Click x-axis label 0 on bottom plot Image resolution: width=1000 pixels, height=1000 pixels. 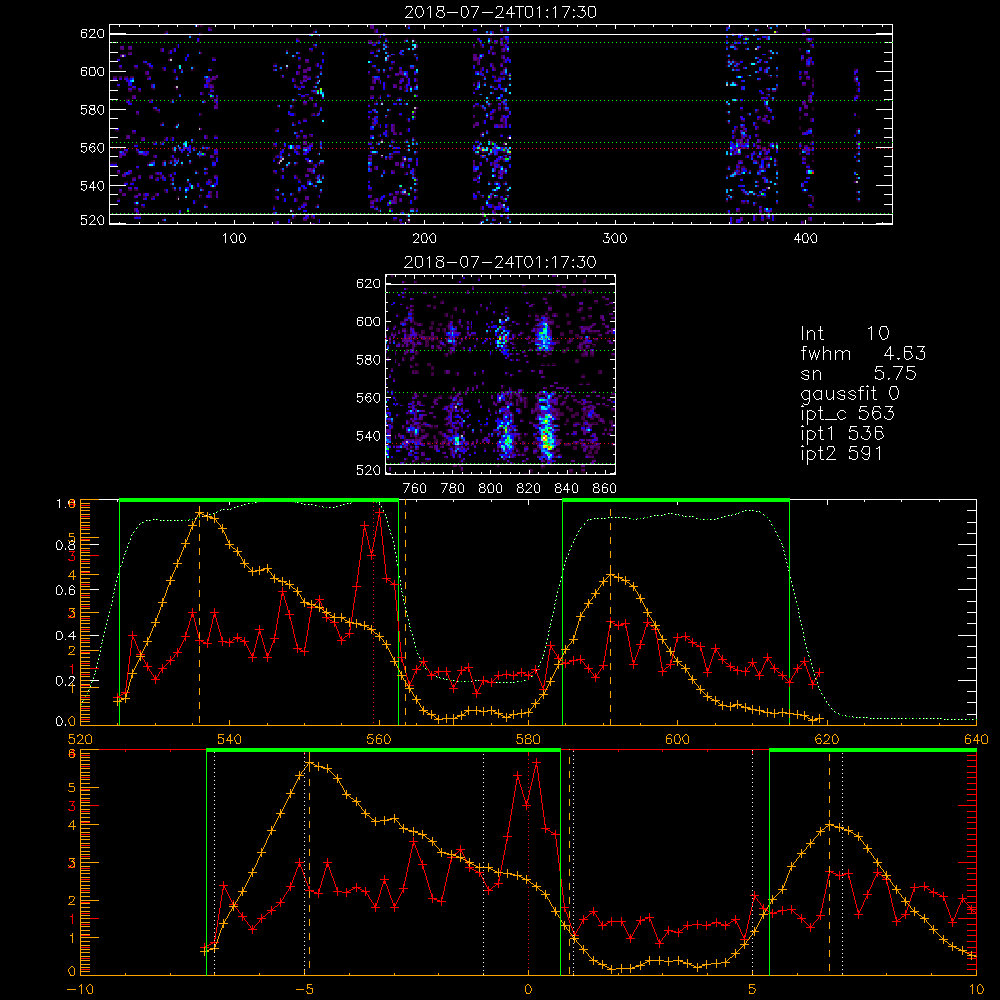528,990
